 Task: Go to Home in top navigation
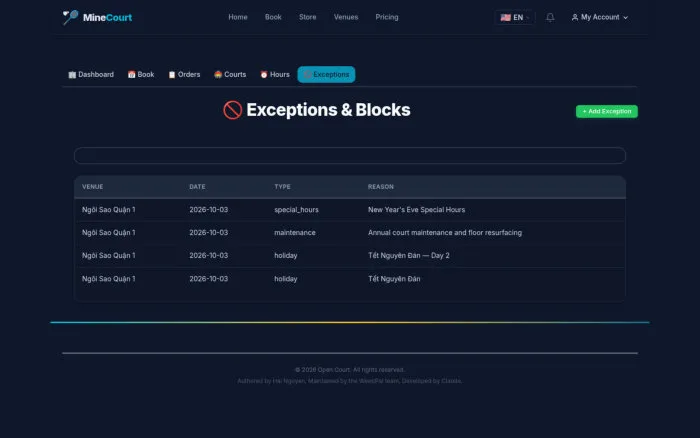(x=238, y=17)
